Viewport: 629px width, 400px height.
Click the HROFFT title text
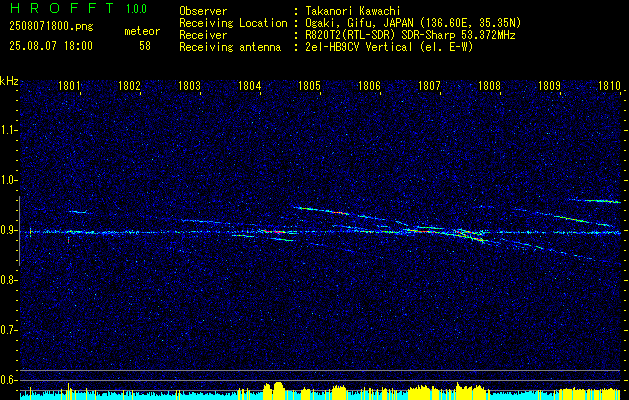tap(62, 8)
